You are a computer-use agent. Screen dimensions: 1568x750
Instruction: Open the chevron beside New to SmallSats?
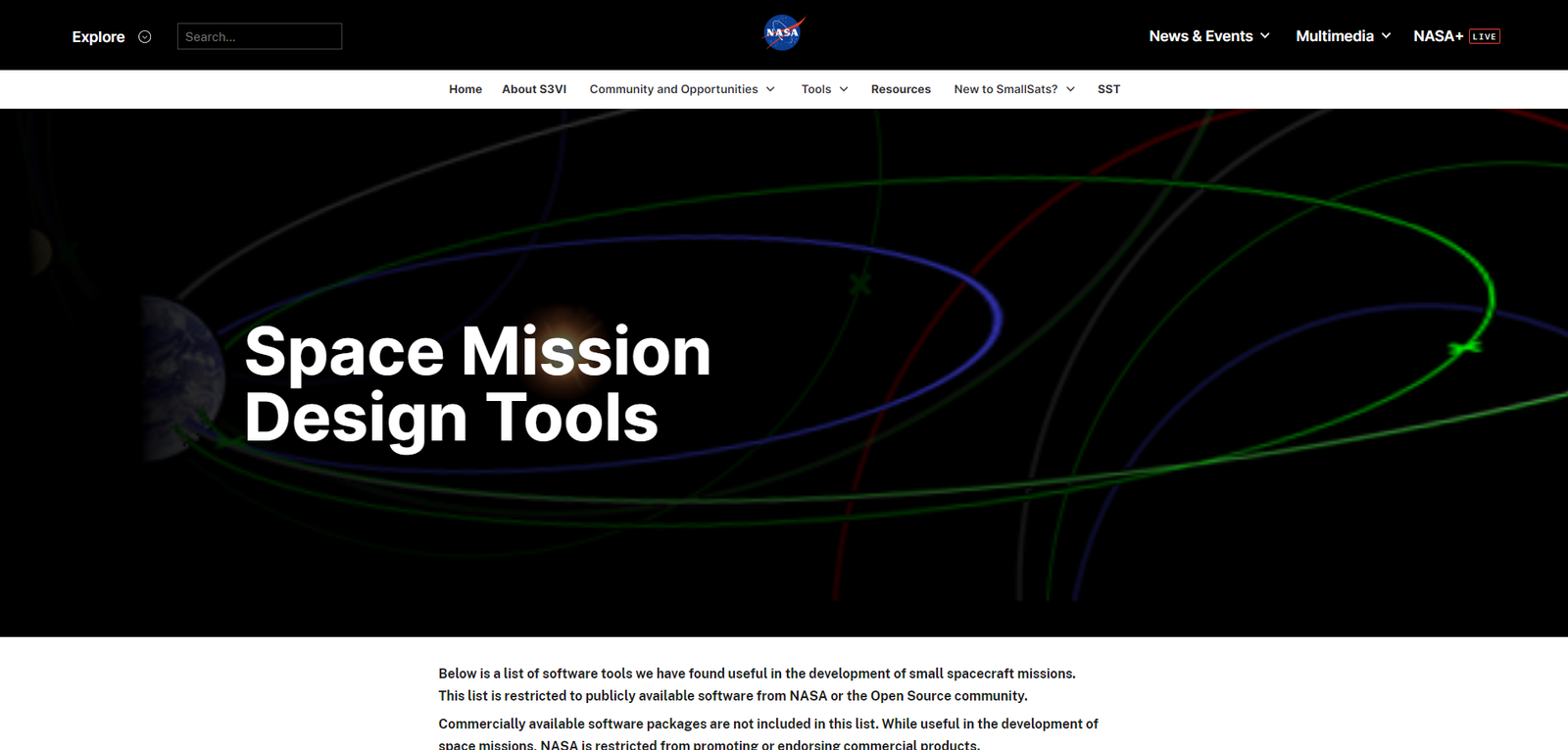(x=1070, y=89)
